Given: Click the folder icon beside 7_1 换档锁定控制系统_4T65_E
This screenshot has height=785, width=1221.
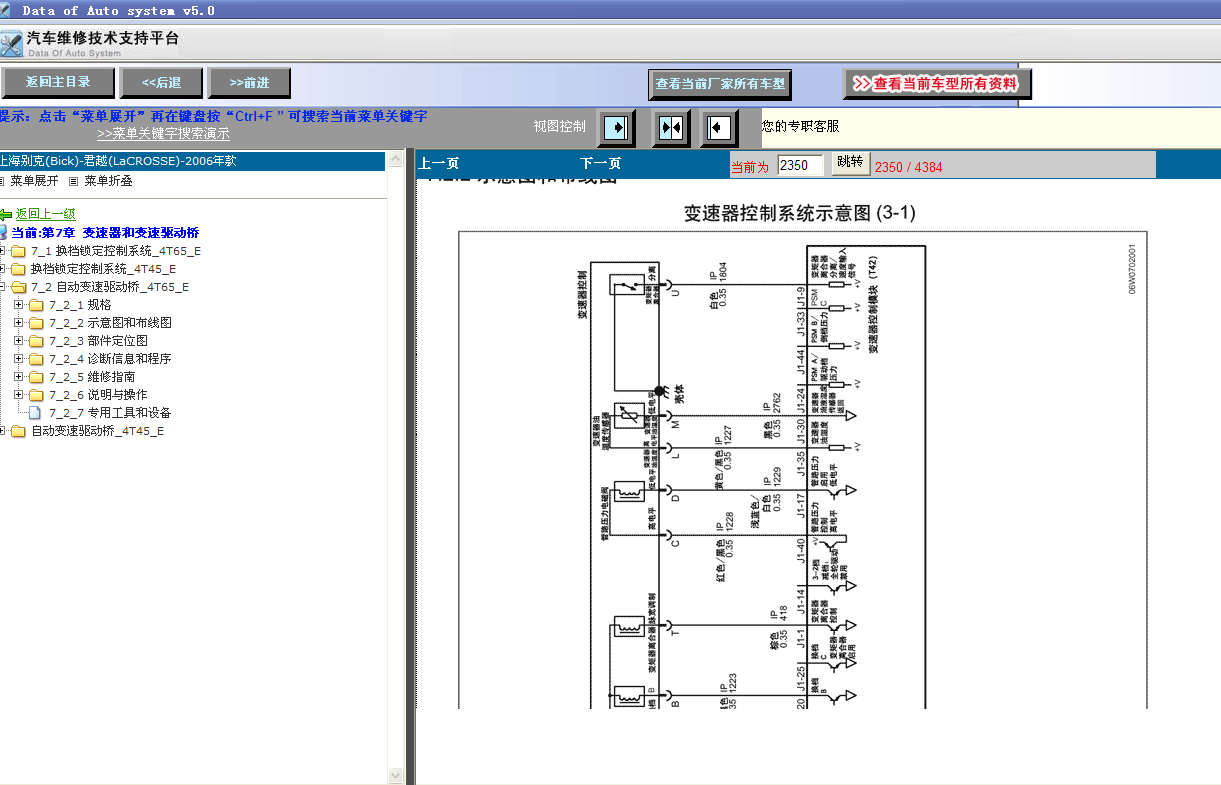Looking at the screenshot, I should 18,251.
